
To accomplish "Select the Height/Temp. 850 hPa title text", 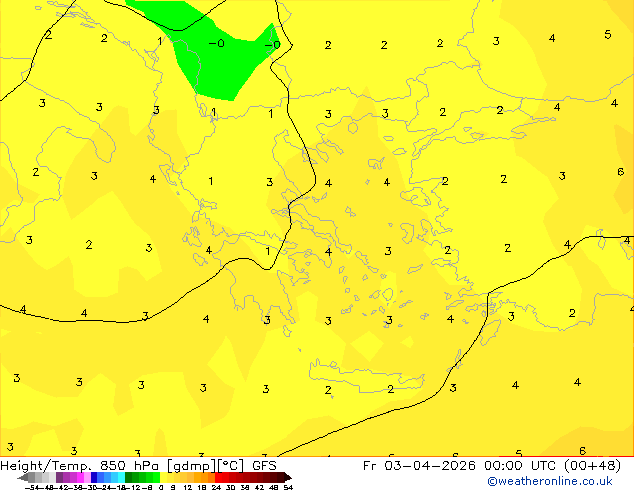I will point(79,466).
